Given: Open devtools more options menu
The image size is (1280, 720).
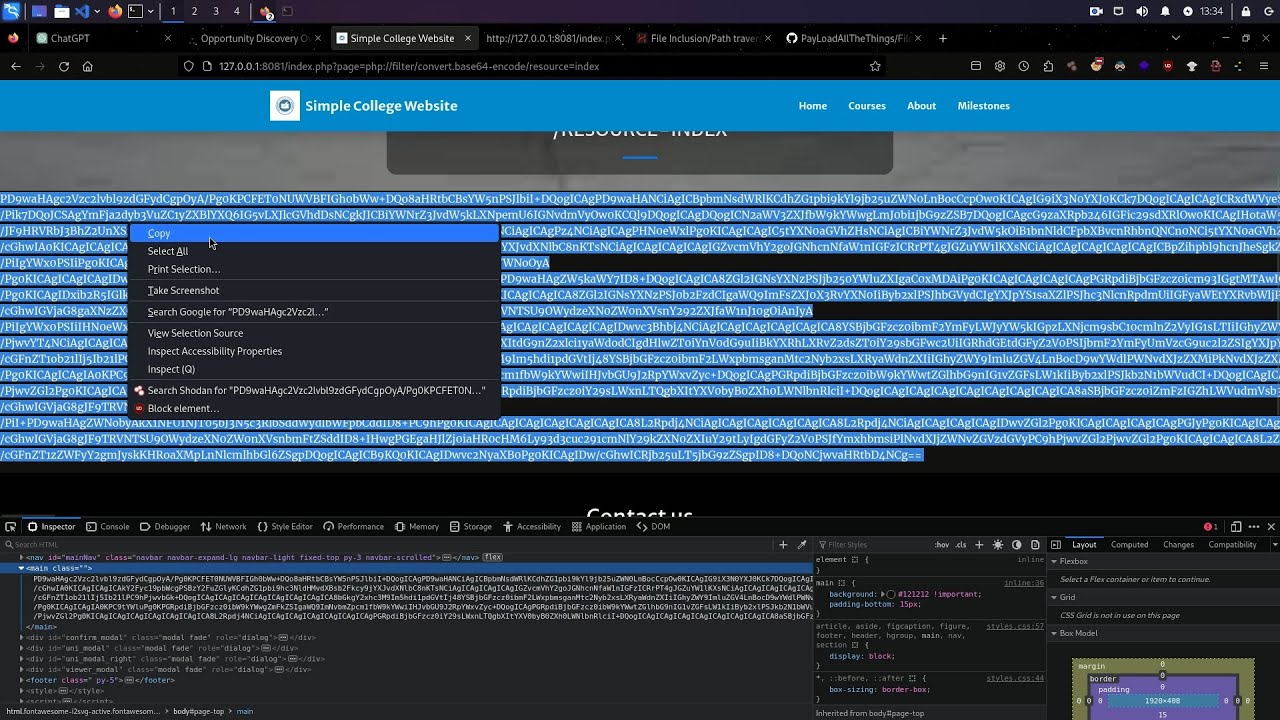Looking at the screenshot, I should (1254, 526).
